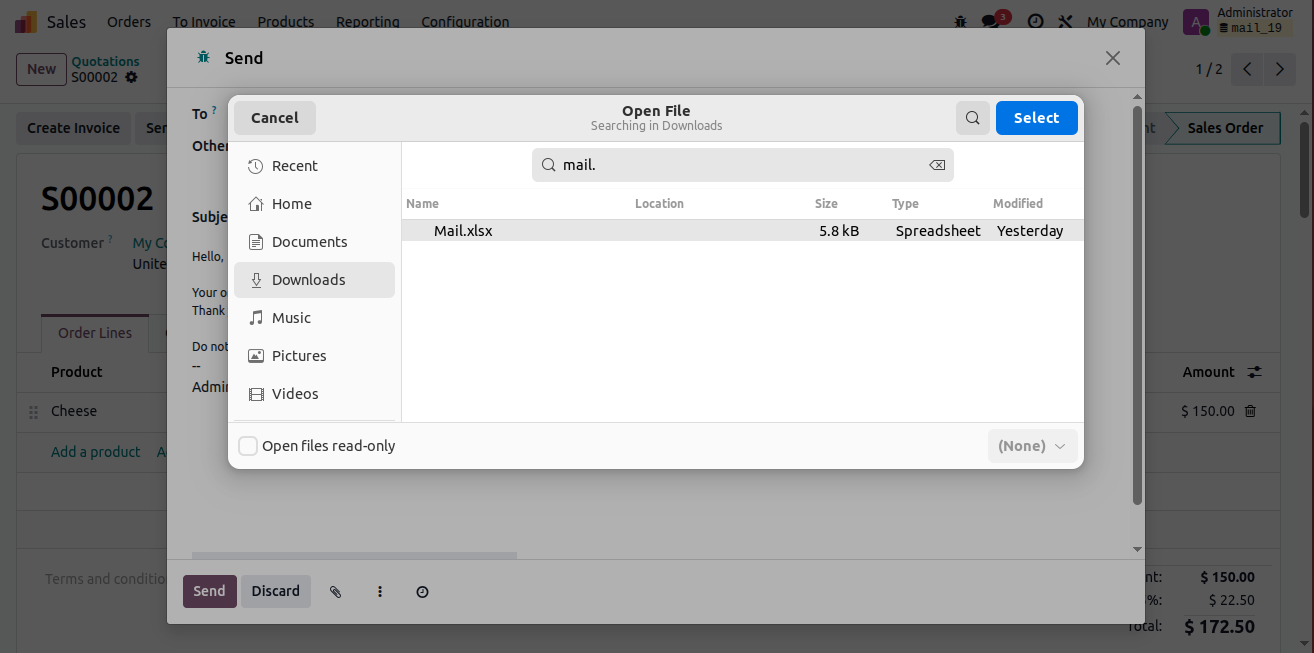Click the tools wrench icon in navbar
1314x653 pixels.
1065,21
